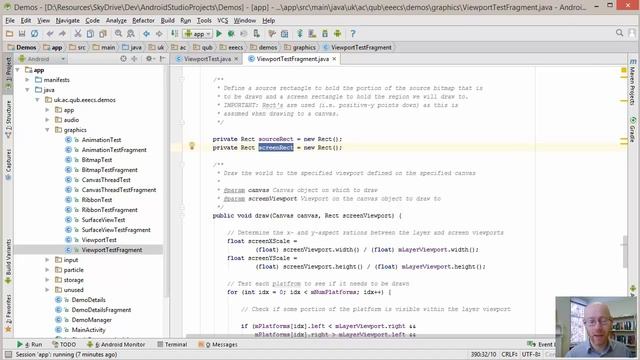Viewport: 640px width, 360px height.
Task: Expand the storage package
Action: pos(47,280)
